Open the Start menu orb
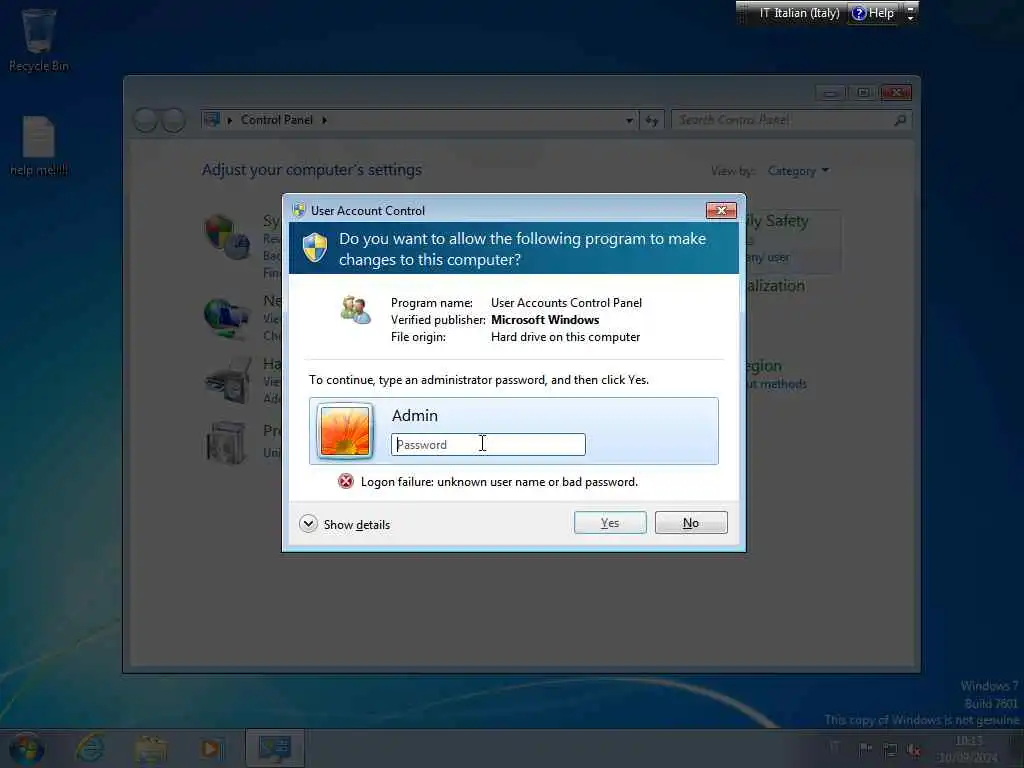Viewport: 1024px width, 768px height. point(27,749)
